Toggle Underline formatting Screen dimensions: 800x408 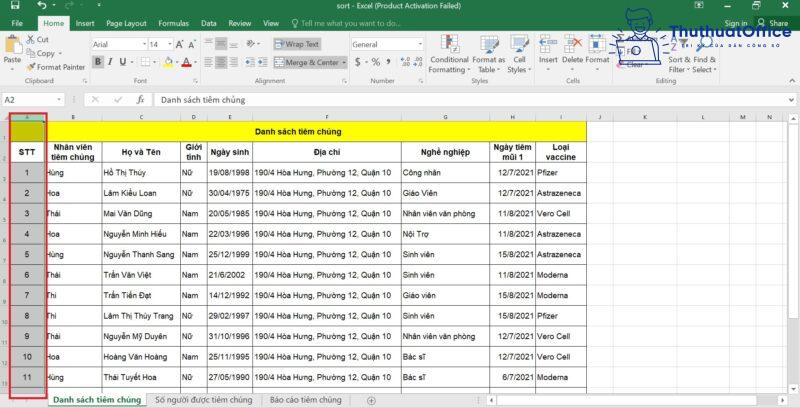122,62
